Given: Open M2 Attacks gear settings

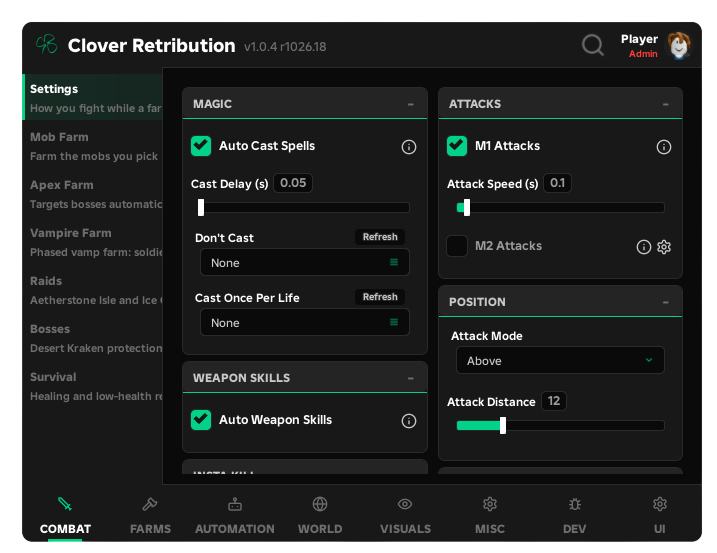Looking at the screenshot, I should click(663, 247).
